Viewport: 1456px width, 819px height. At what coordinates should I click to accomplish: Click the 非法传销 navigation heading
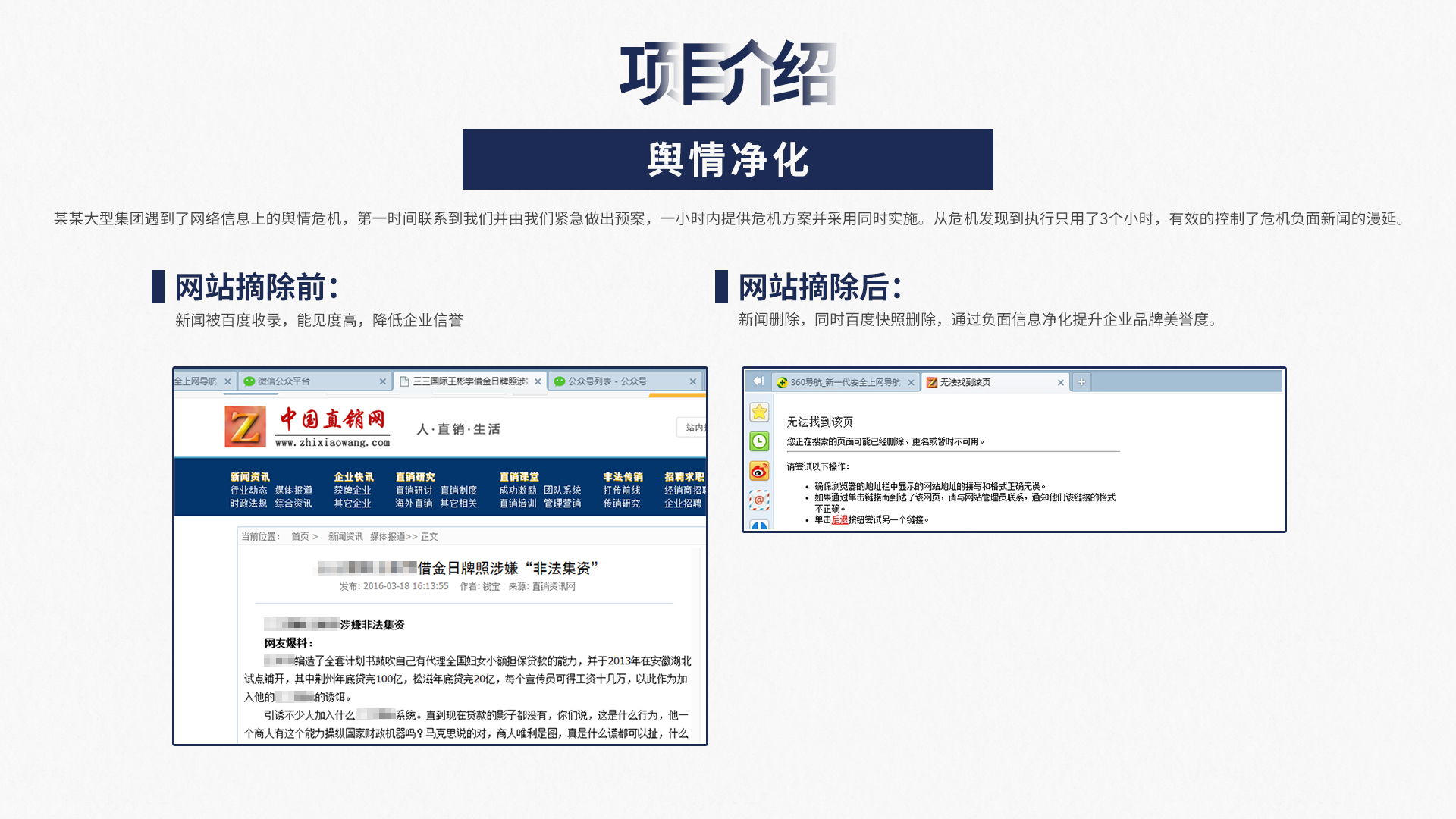(x=623, y=477)
